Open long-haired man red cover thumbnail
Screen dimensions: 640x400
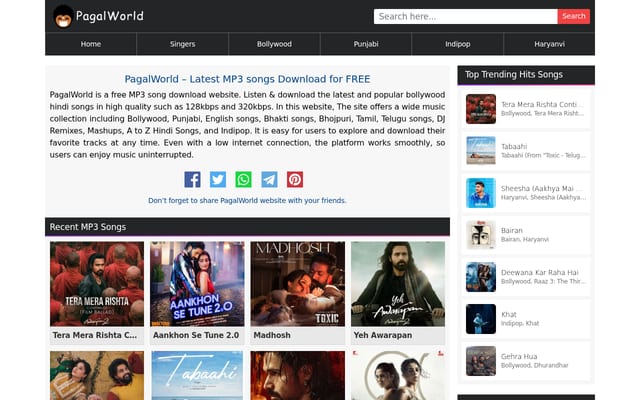298,376
